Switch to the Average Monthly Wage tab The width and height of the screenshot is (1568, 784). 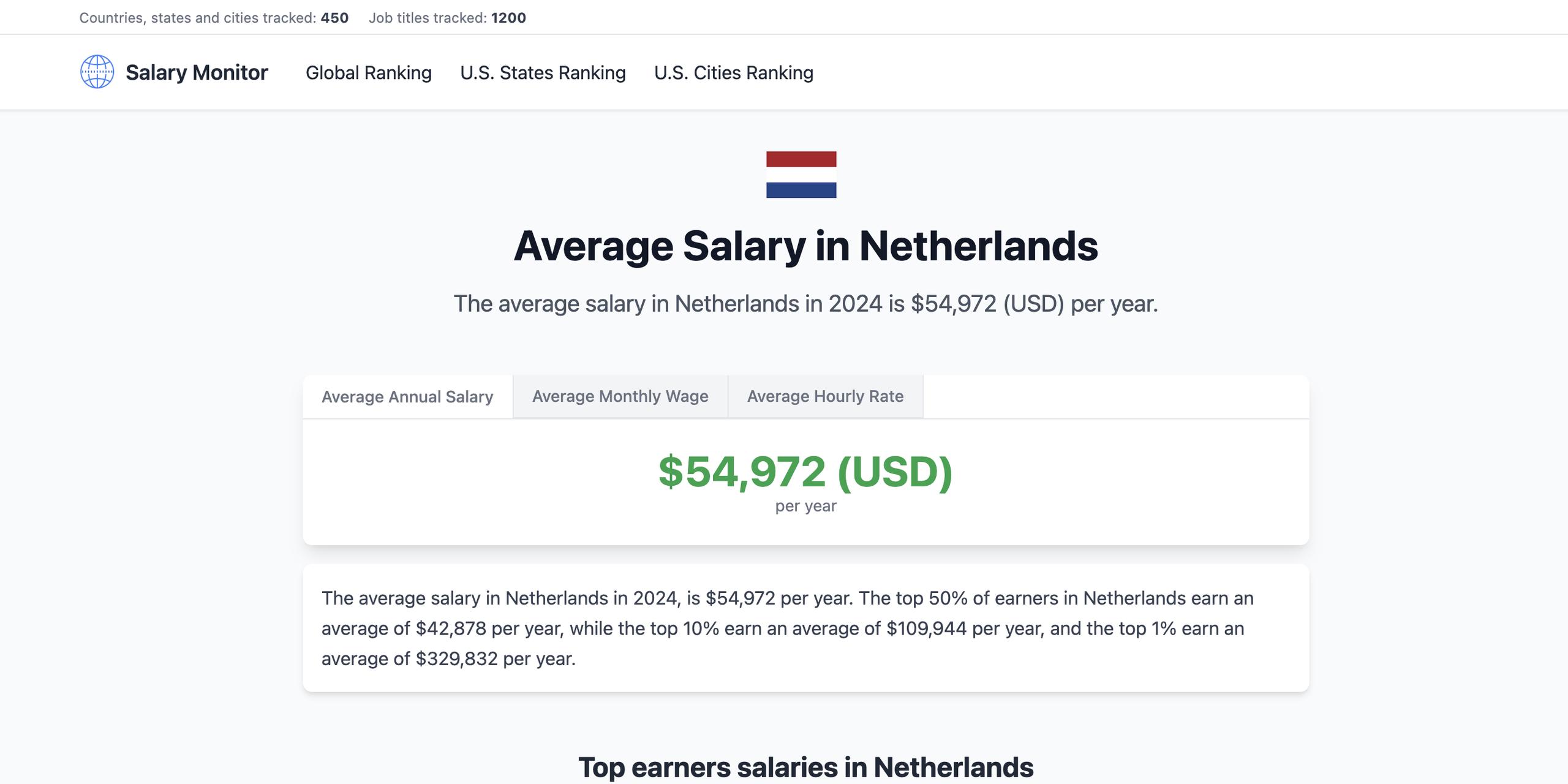click(x=620, y=396)
